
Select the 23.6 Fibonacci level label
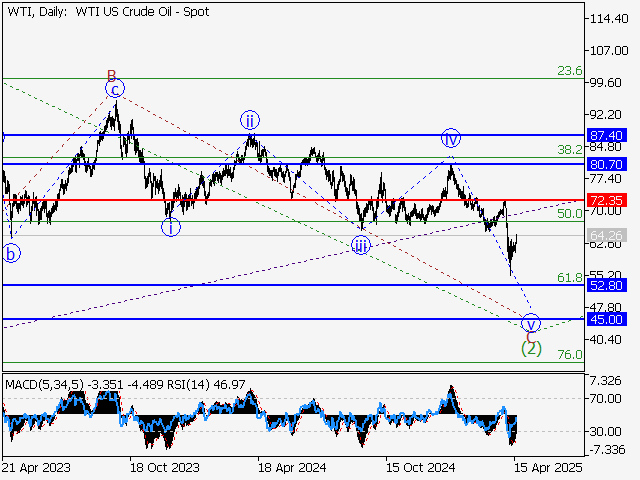point(569,71)
